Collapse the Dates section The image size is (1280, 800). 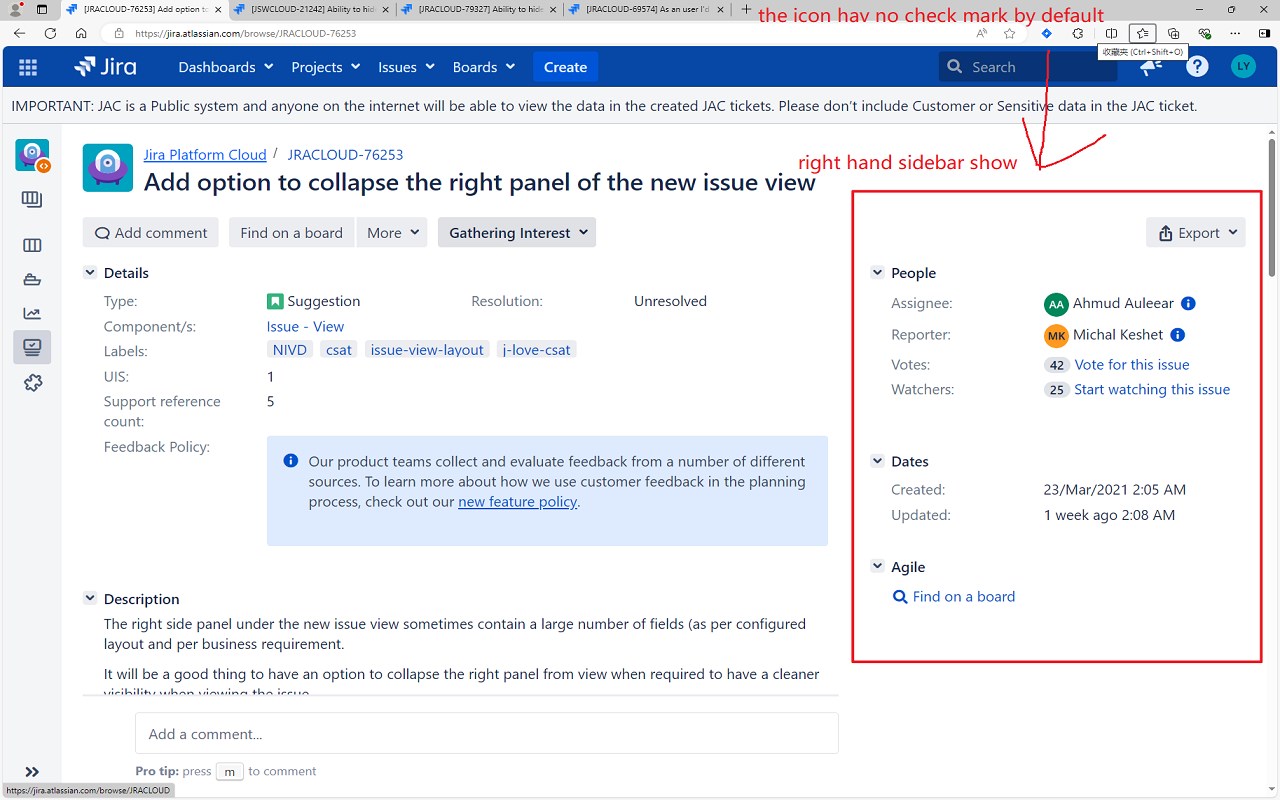tap(877, 461)
